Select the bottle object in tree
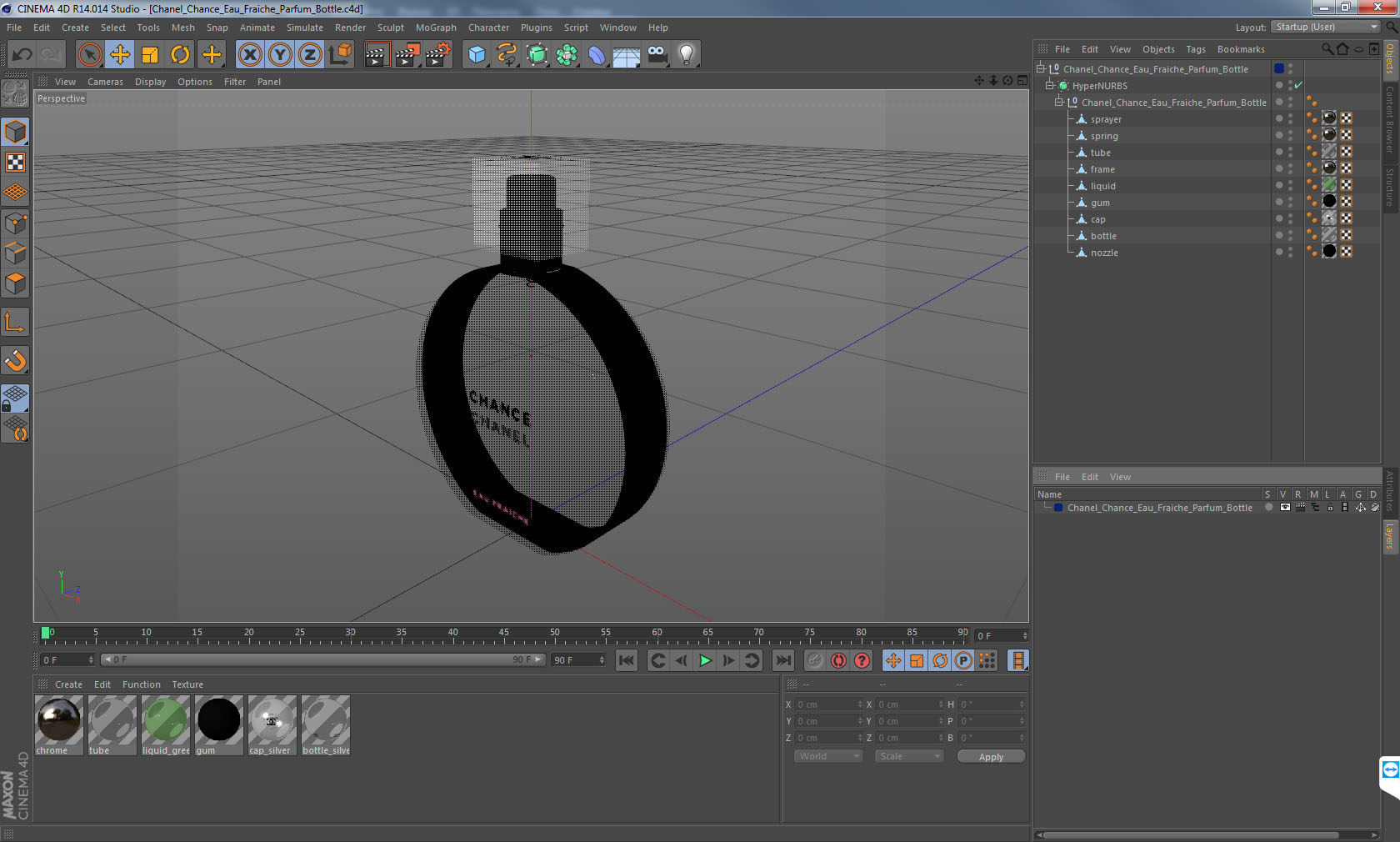This screenshot has width=1400, height=842. pyautogui.click(x=1103, y=236)
